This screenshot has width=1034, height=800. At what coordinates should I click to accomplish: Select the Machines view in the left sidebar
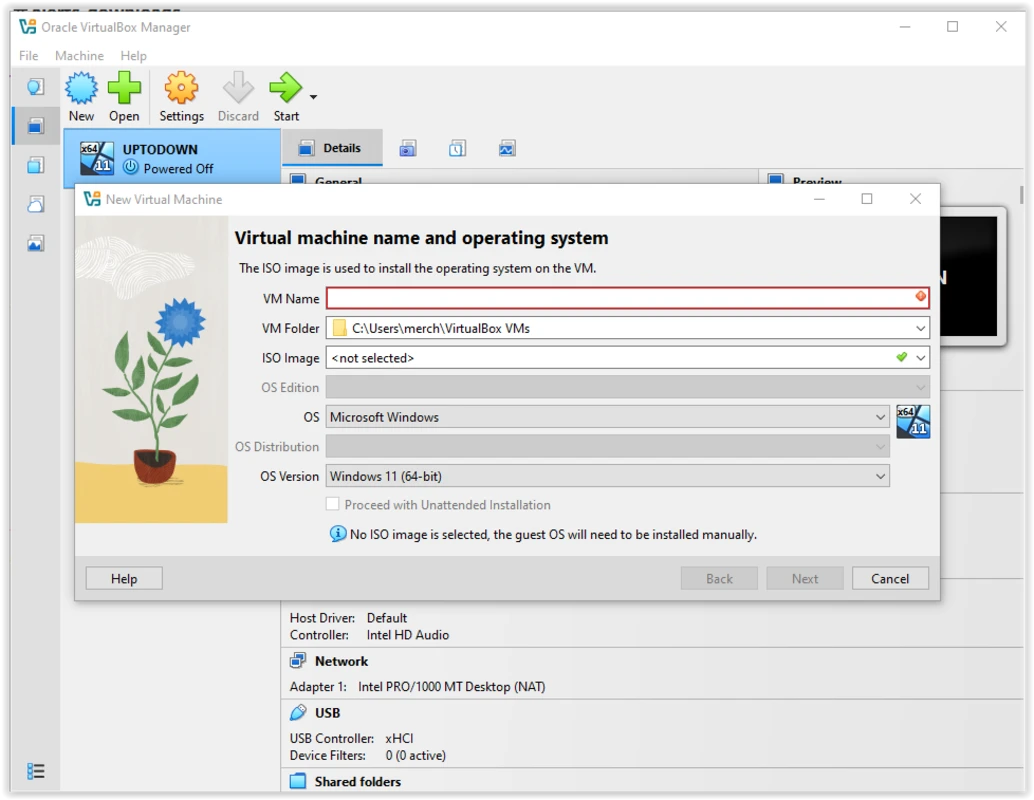pos(35,125)
